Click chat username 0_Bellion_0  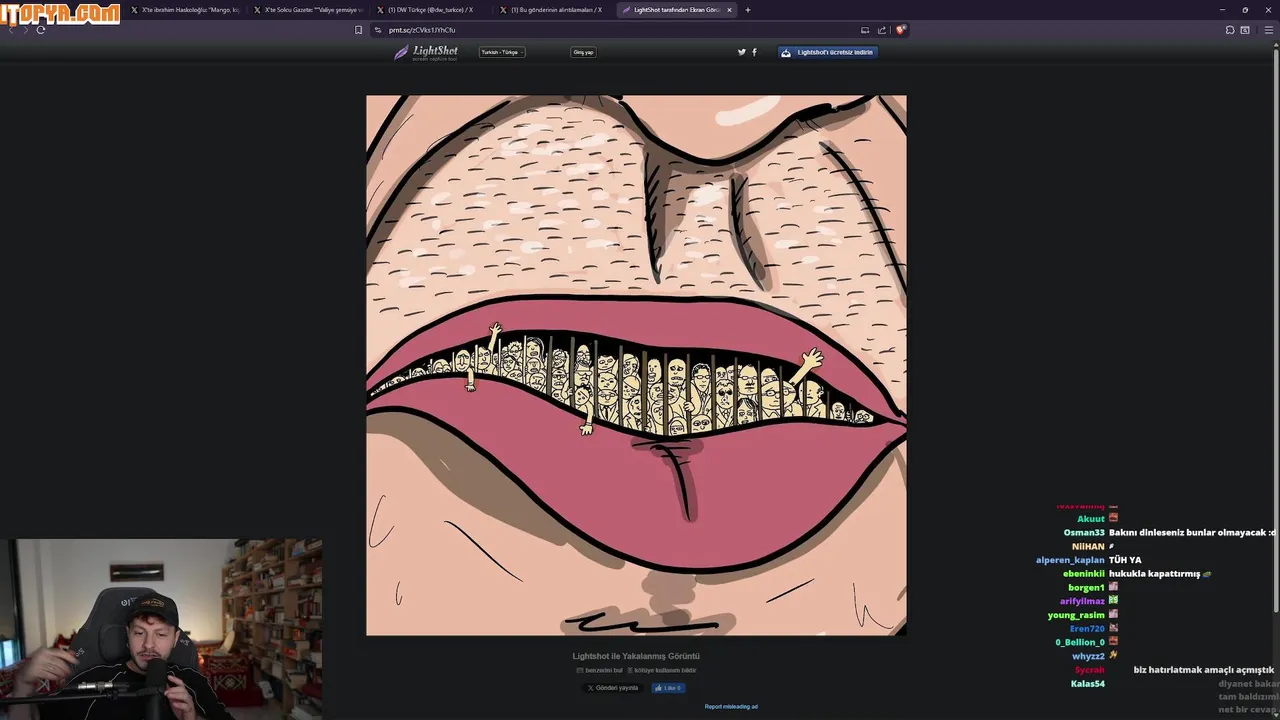point(1080,642)
